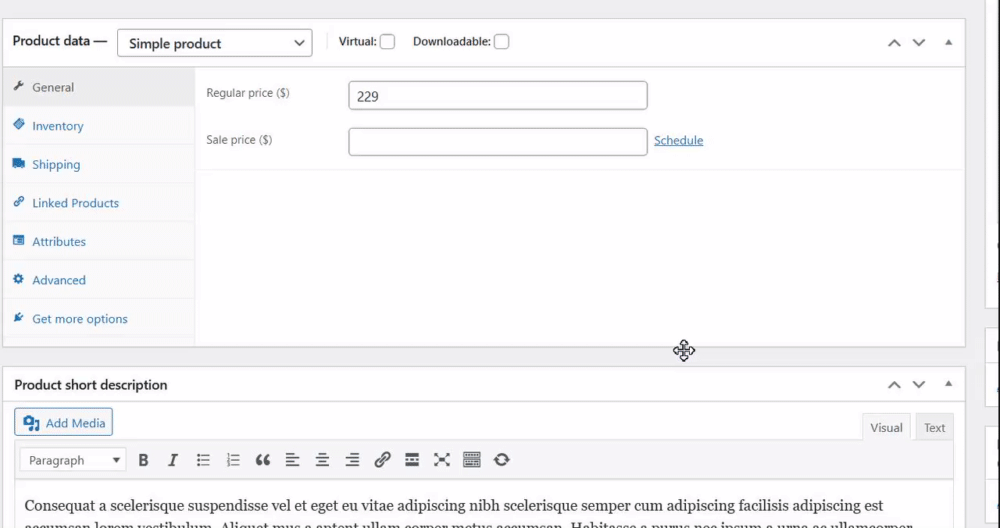Click the Schedule sale link
The height and width of the screenshot is (528, 1000).
click(679, 140)
